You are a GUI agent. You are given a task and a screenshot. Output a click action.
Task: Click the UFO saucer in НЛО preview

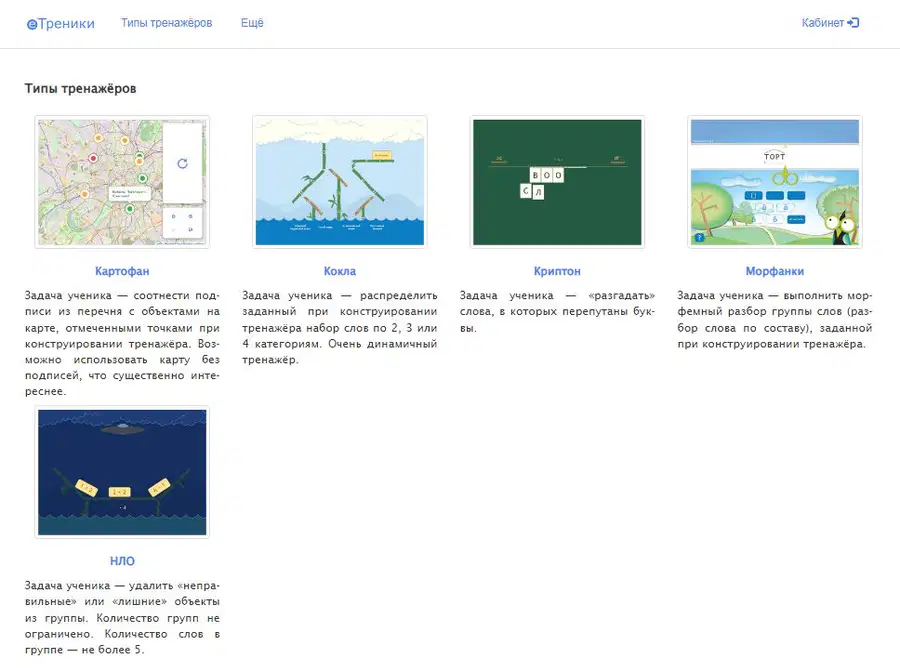pos(122,427)
